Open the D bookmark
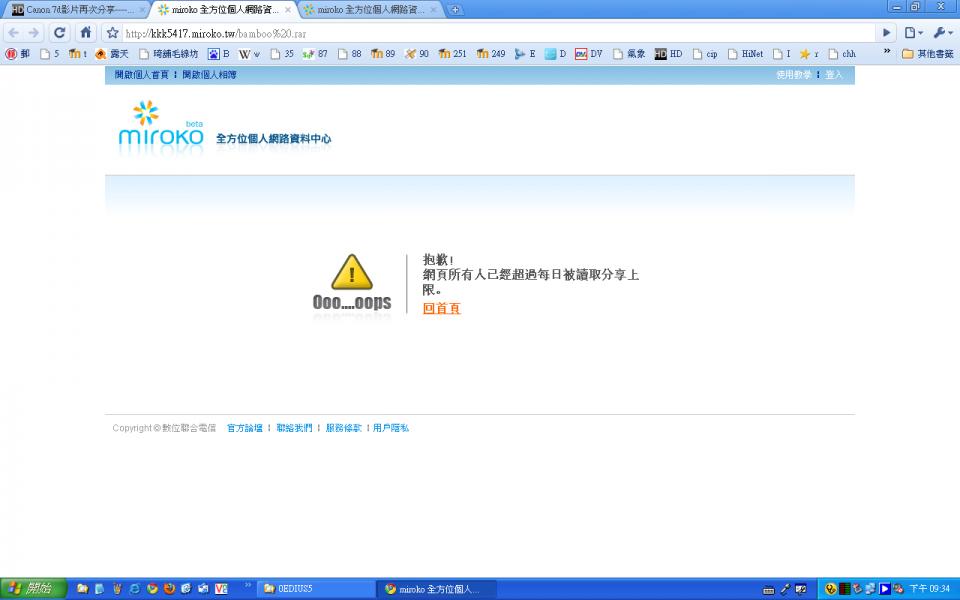960x600 pixels. click(x=555, y=54)
